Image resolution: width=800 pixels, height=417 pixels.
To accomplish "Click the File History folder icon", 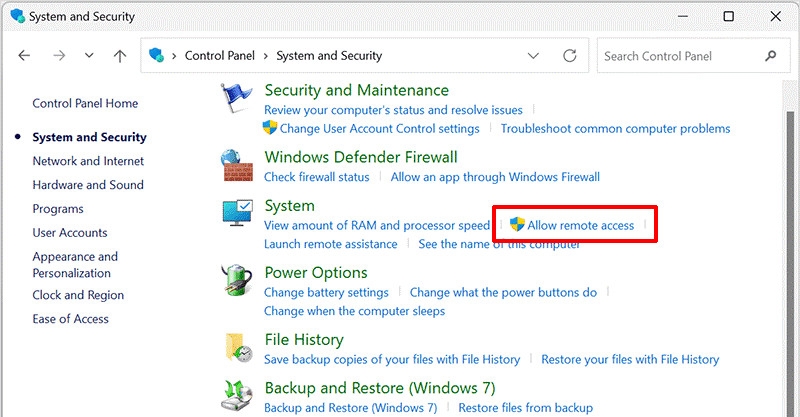I will (239, 348).
